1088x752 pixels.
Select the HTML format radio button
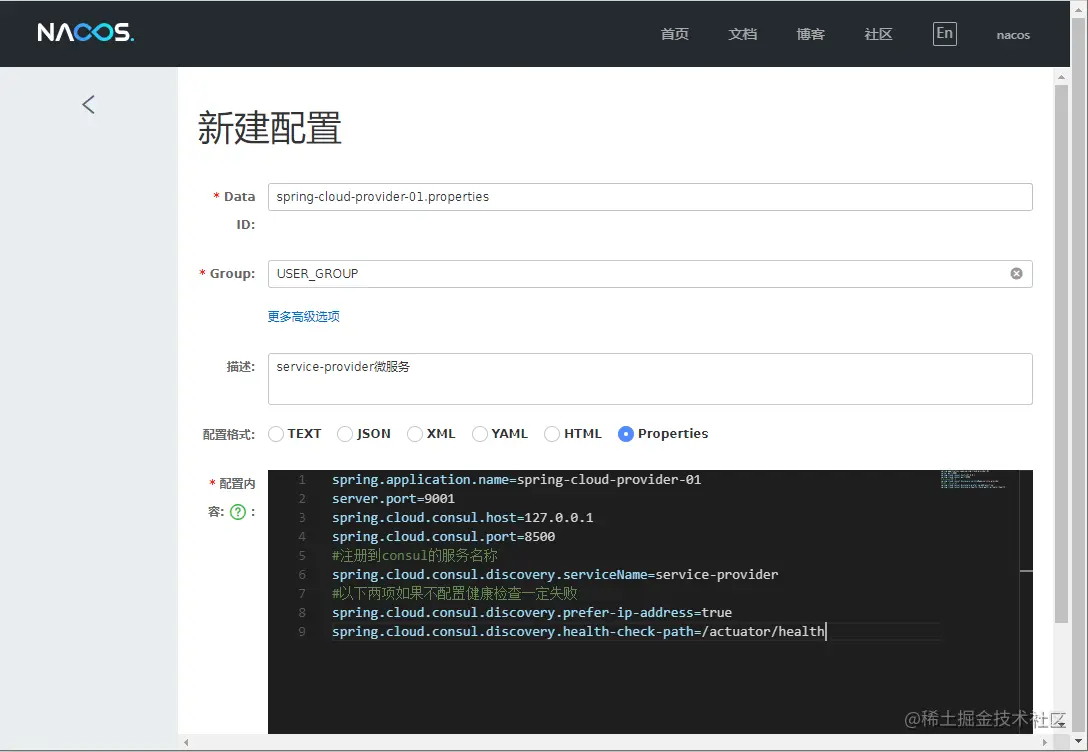(552, 434)
